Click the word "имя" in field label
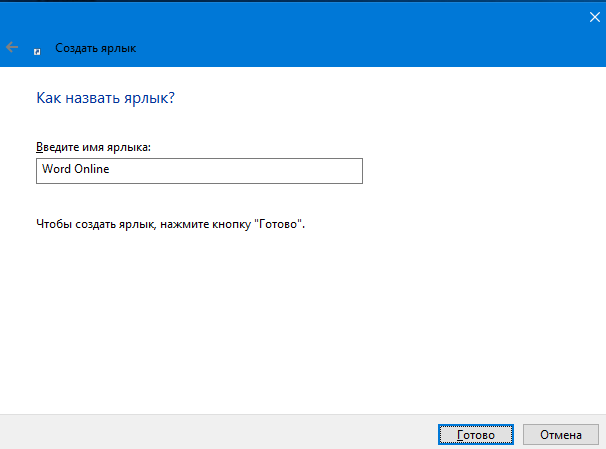 (93, 147)
